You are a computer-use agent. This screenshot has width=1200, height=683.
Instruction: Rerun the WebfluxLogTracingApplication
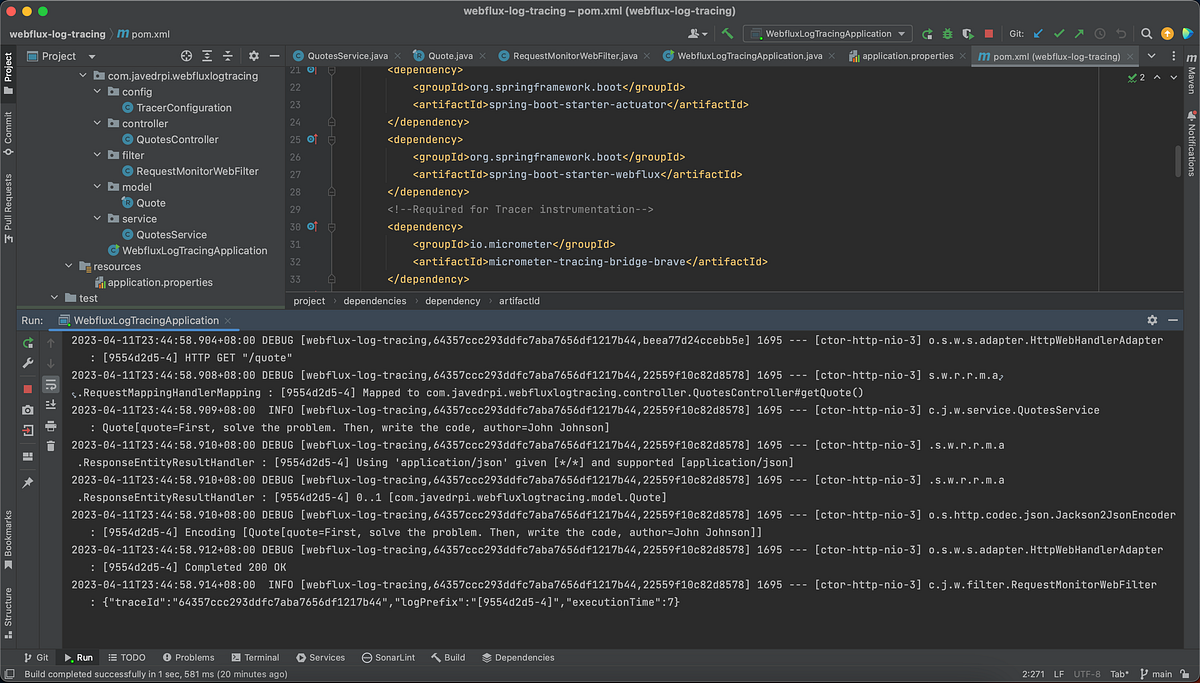coord(26,344)
